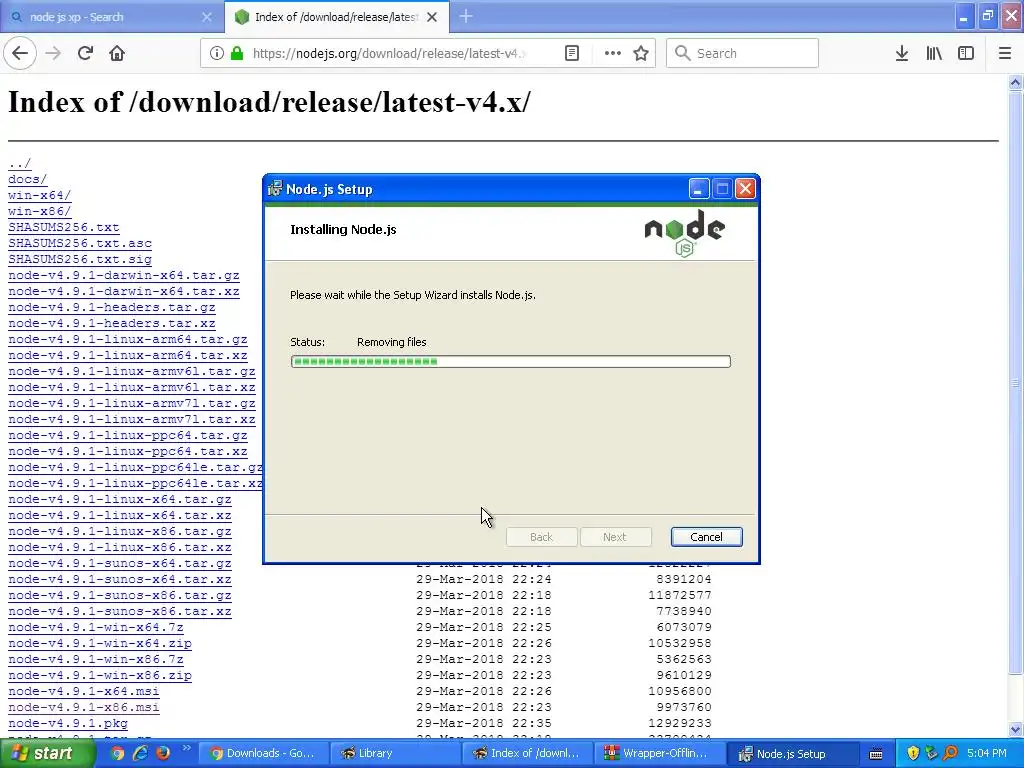Open the Firefox home page
1024x768 pixels.
coord(117,53)
